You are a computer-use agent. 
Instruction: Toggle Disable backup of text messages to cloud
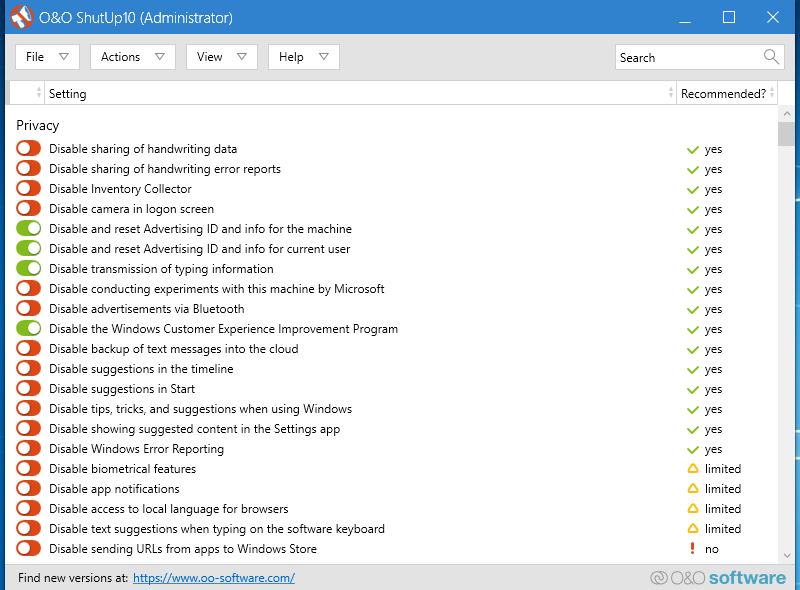[28, 348]
